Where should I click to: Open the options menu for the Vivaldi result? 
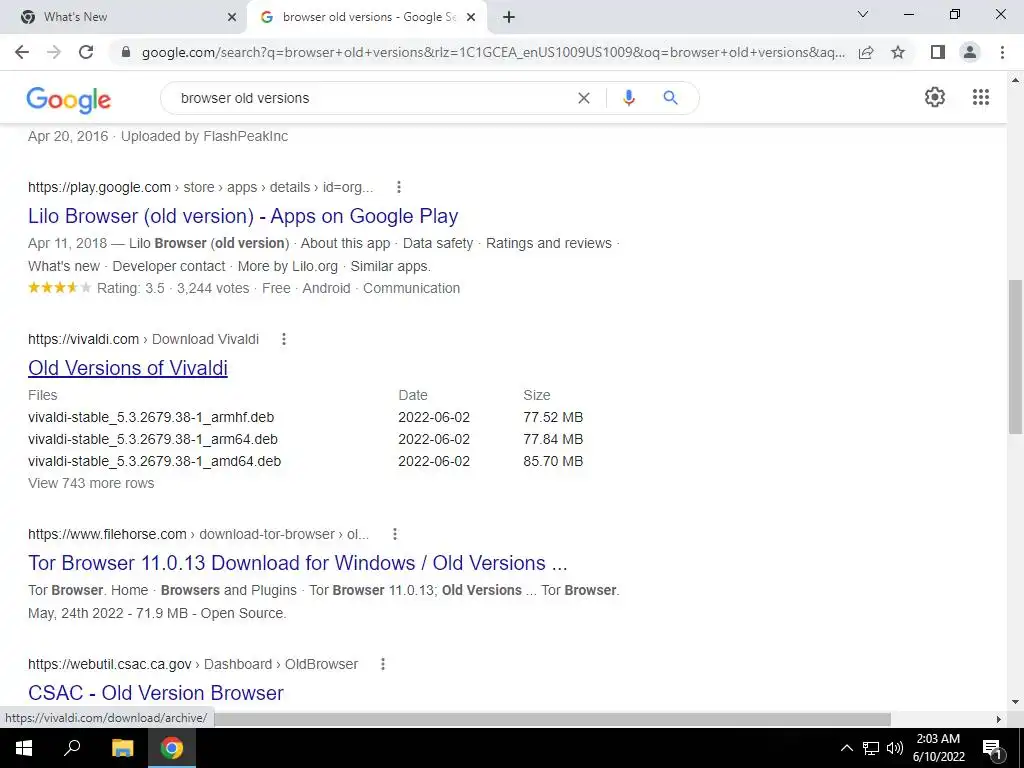(x=283, y=339)
